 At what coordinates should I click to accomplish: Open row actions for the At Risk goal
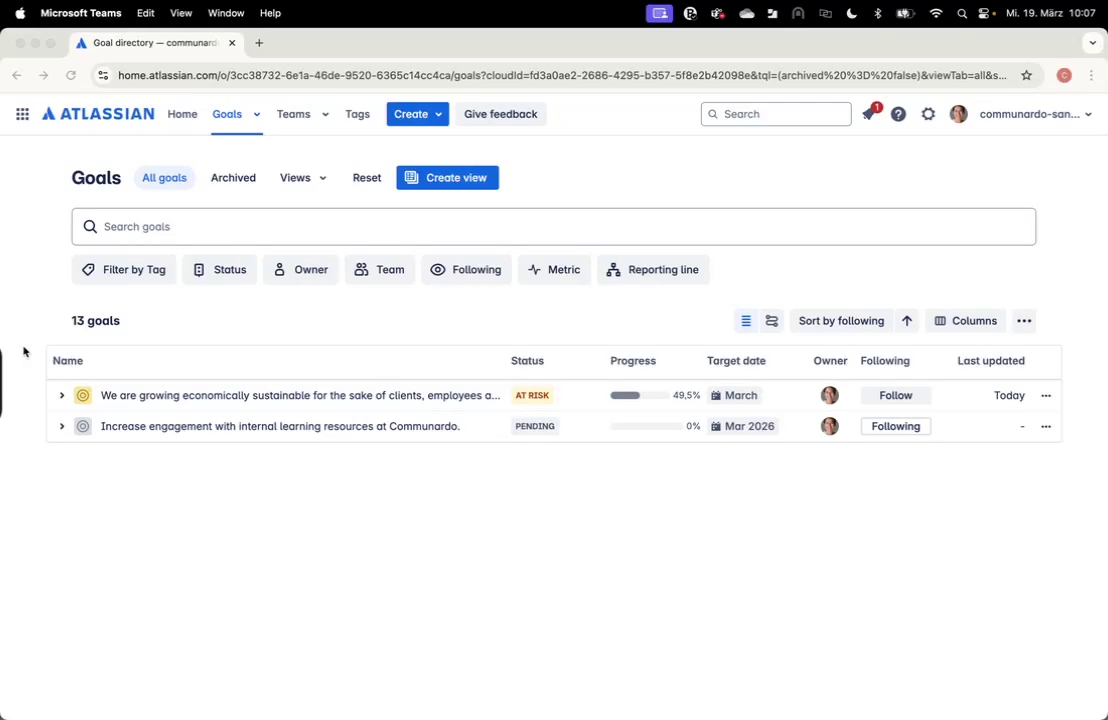pos(1046,395)
